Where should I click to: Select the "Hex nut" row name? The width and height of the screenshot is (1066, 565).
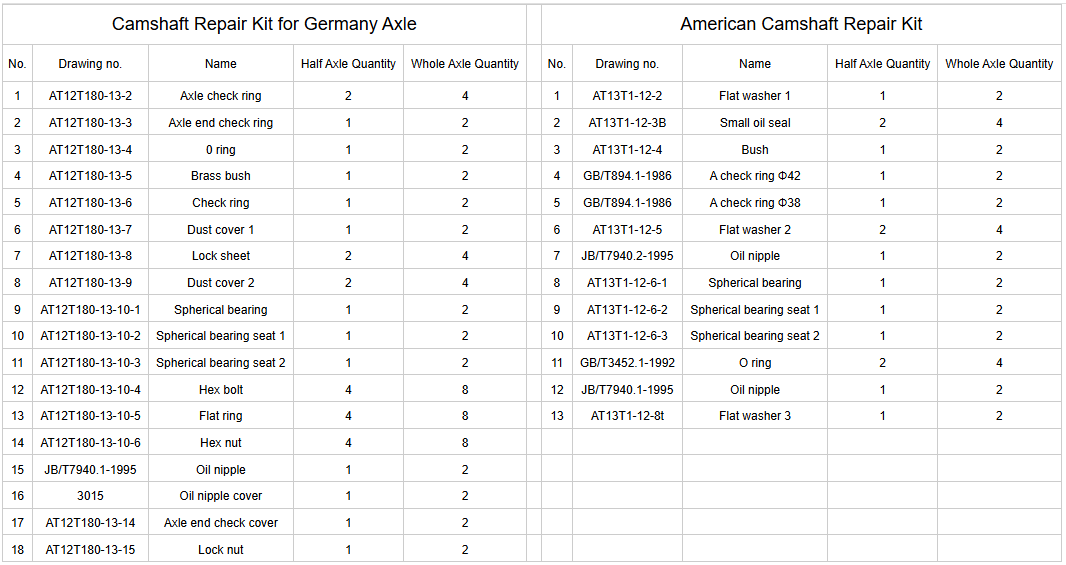(220, 443)
